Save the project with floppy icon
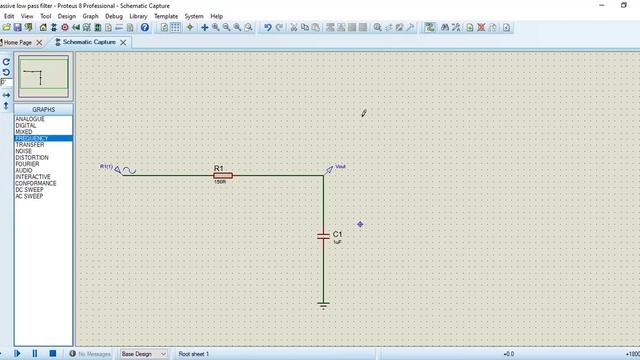Screen dimensions: 640x360 17,27
